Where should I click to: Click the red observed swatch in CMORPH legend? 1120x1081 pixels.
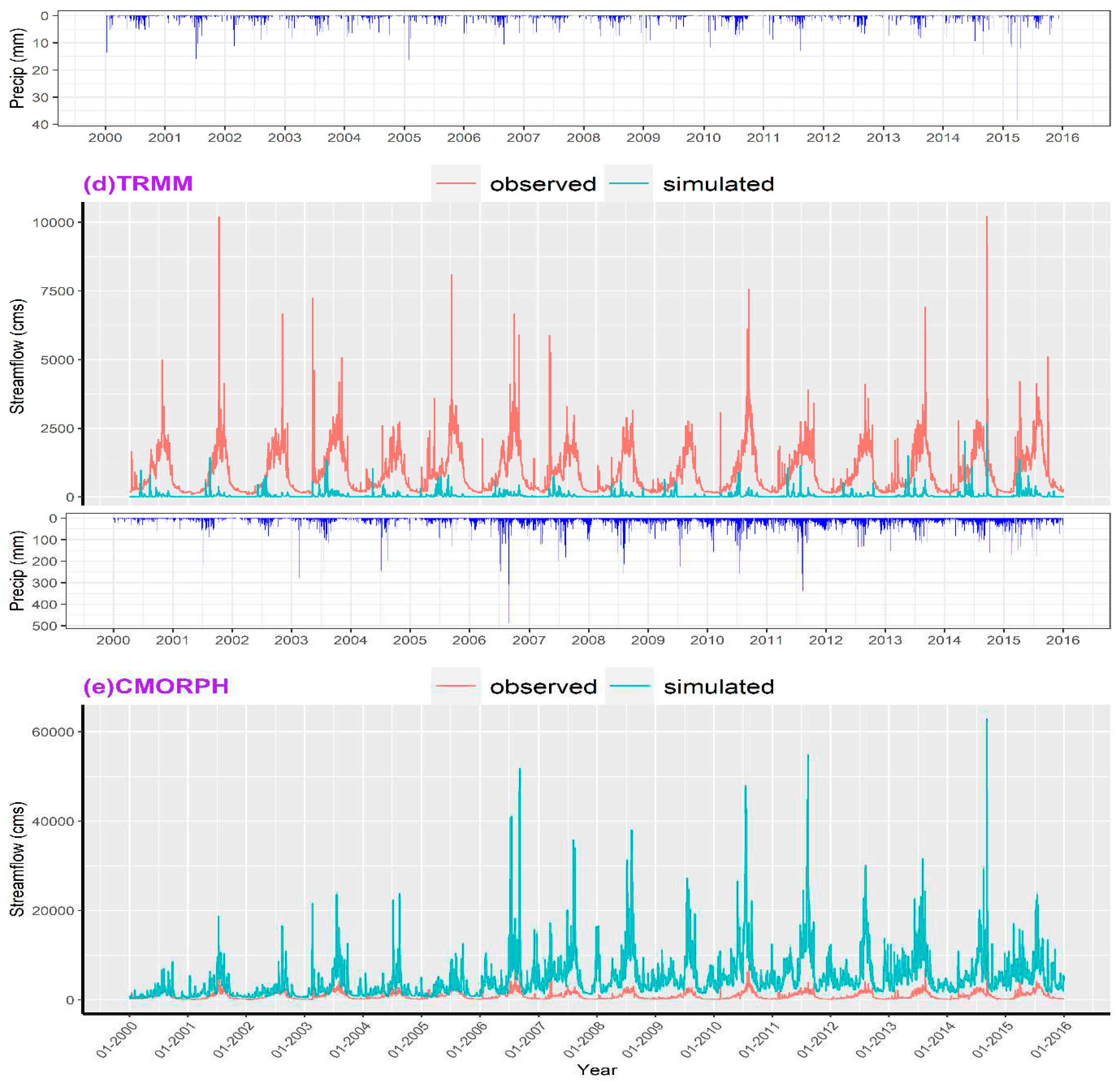click(456, 686)
